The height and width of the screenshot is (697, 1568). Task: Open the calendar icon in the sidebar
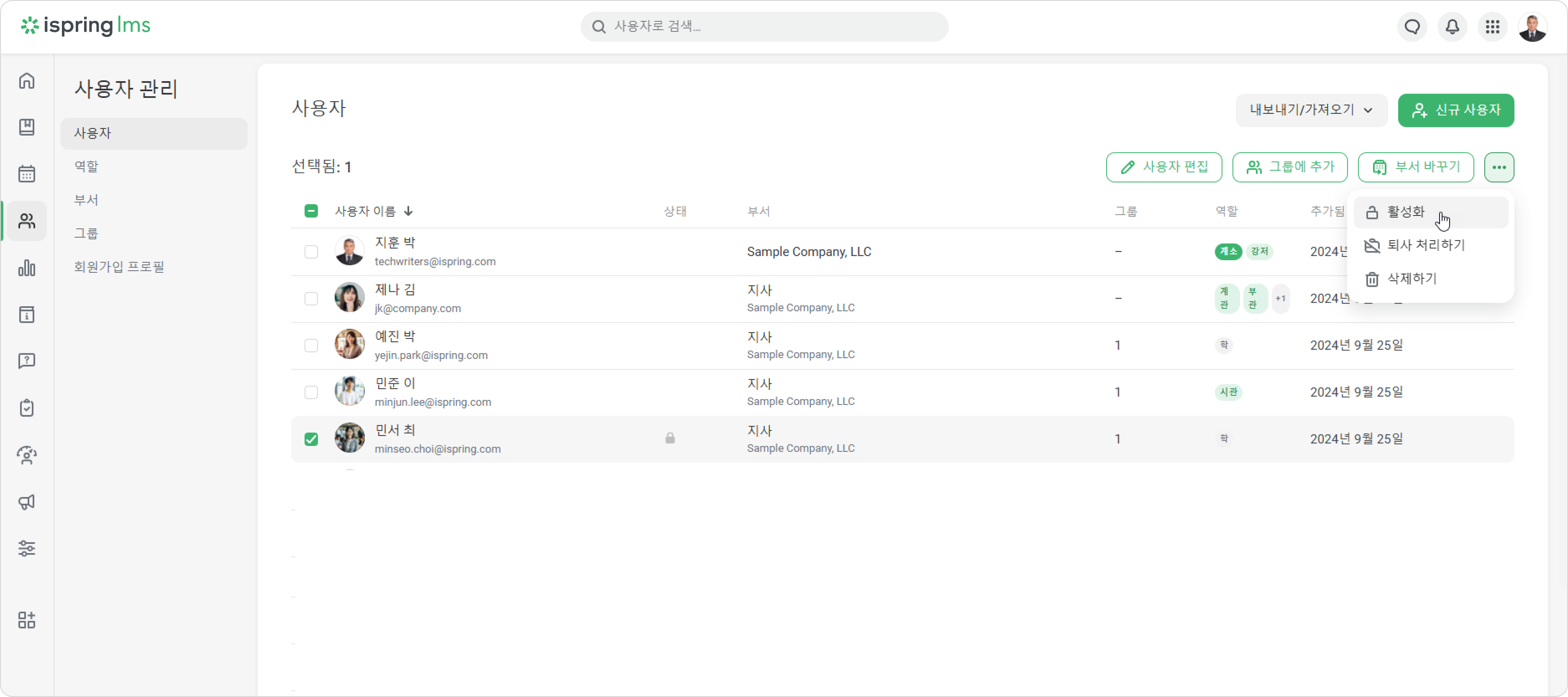(27, 174)
